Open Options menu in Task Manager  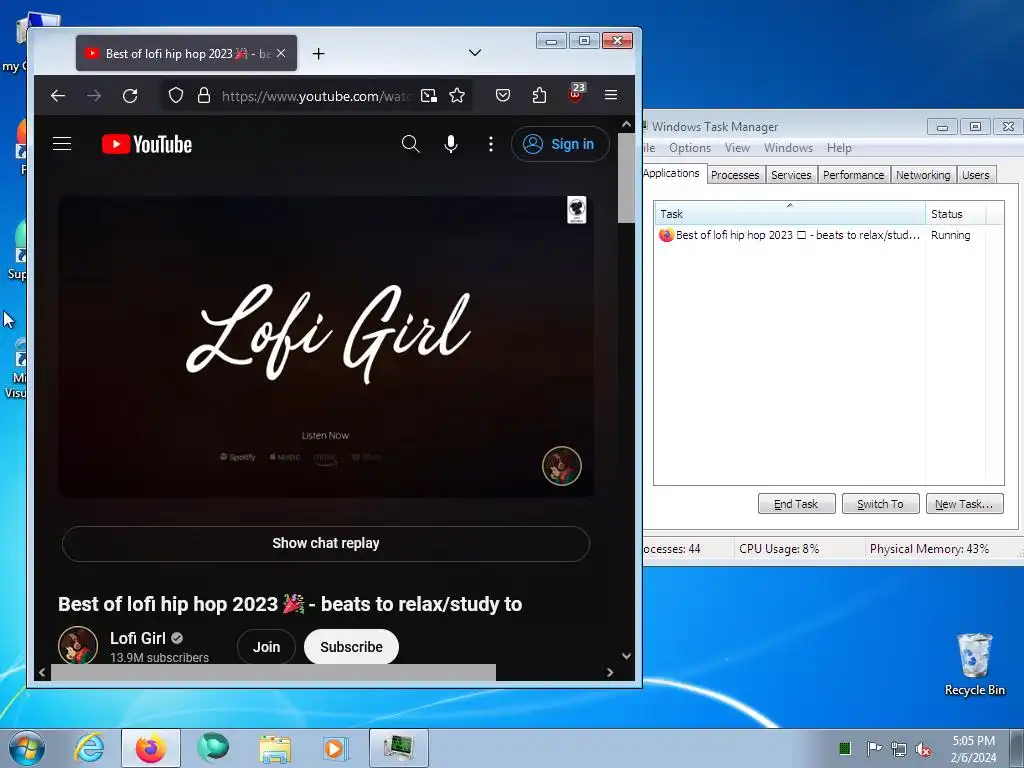point(690,148)
